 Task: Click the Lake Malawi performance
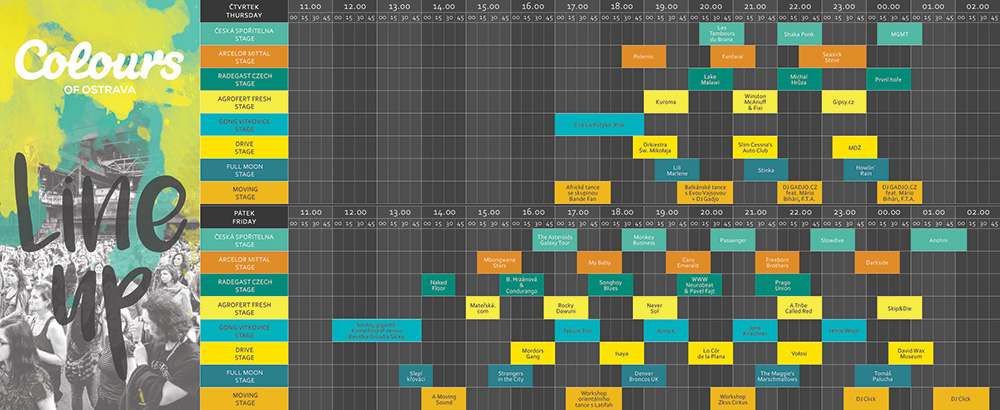[x=710, y=79]
